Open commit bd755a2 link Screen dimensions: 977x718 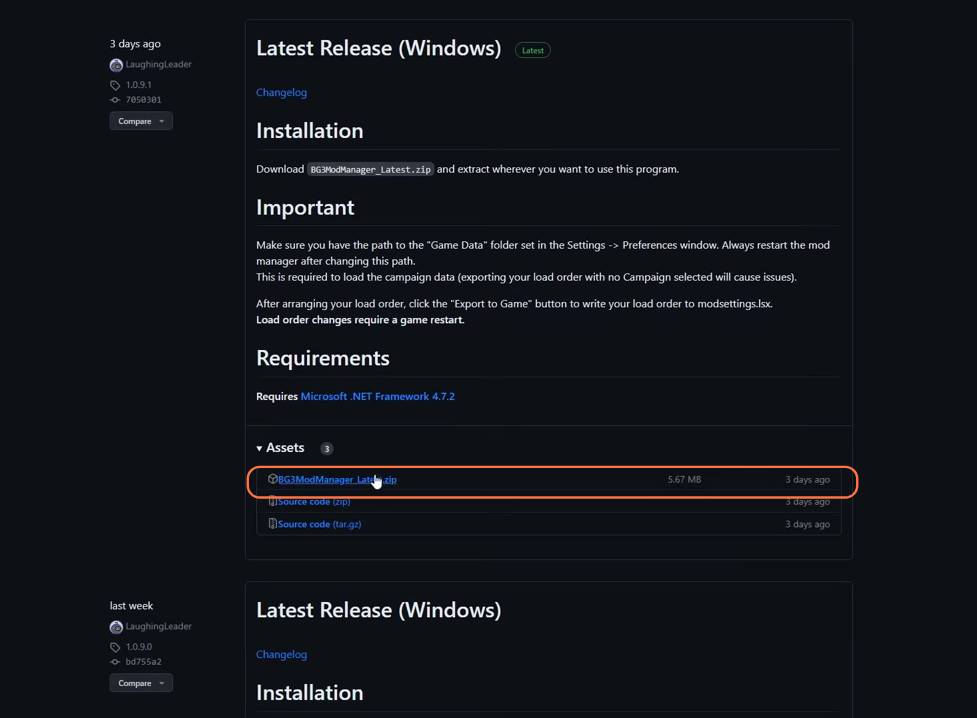click(143, 662)
